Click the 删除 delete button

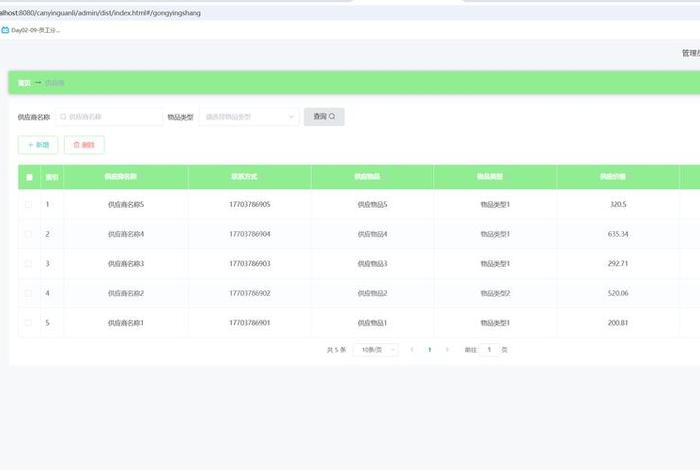point(84,145)
